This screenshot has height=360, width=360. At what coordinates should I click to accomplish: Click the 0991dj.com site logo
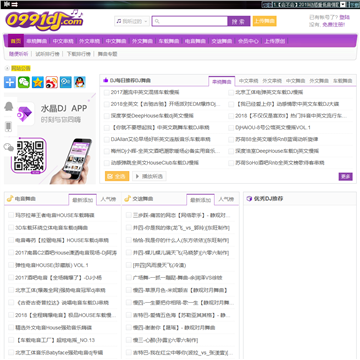point(44,20)
